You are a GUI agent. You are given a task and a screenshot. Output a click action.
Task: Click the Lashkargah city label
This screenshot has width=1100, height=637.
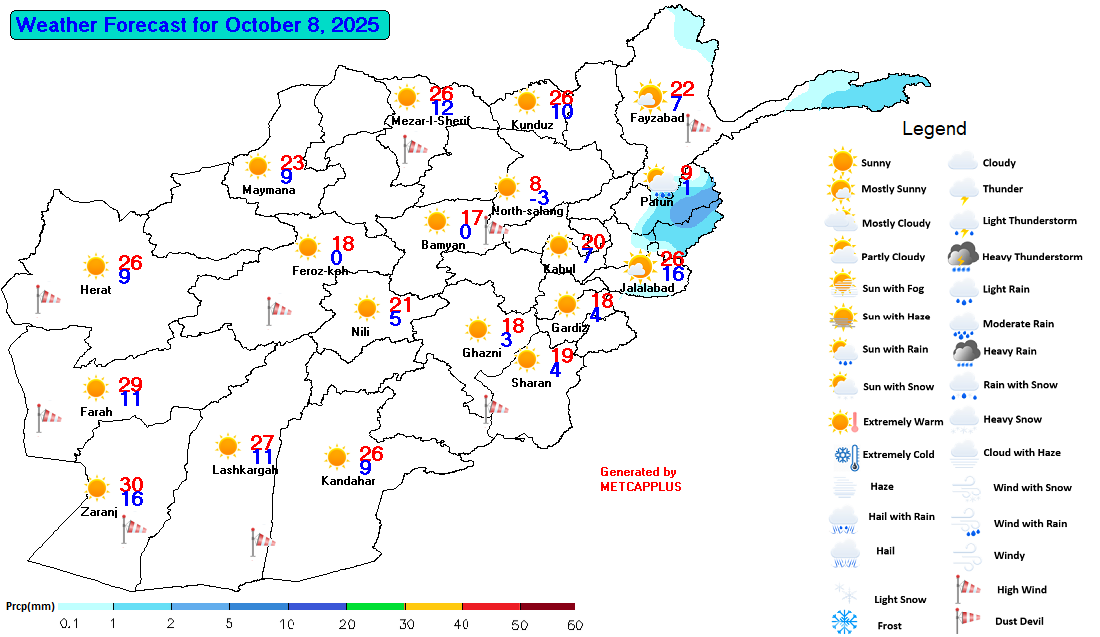pos(245,469)
